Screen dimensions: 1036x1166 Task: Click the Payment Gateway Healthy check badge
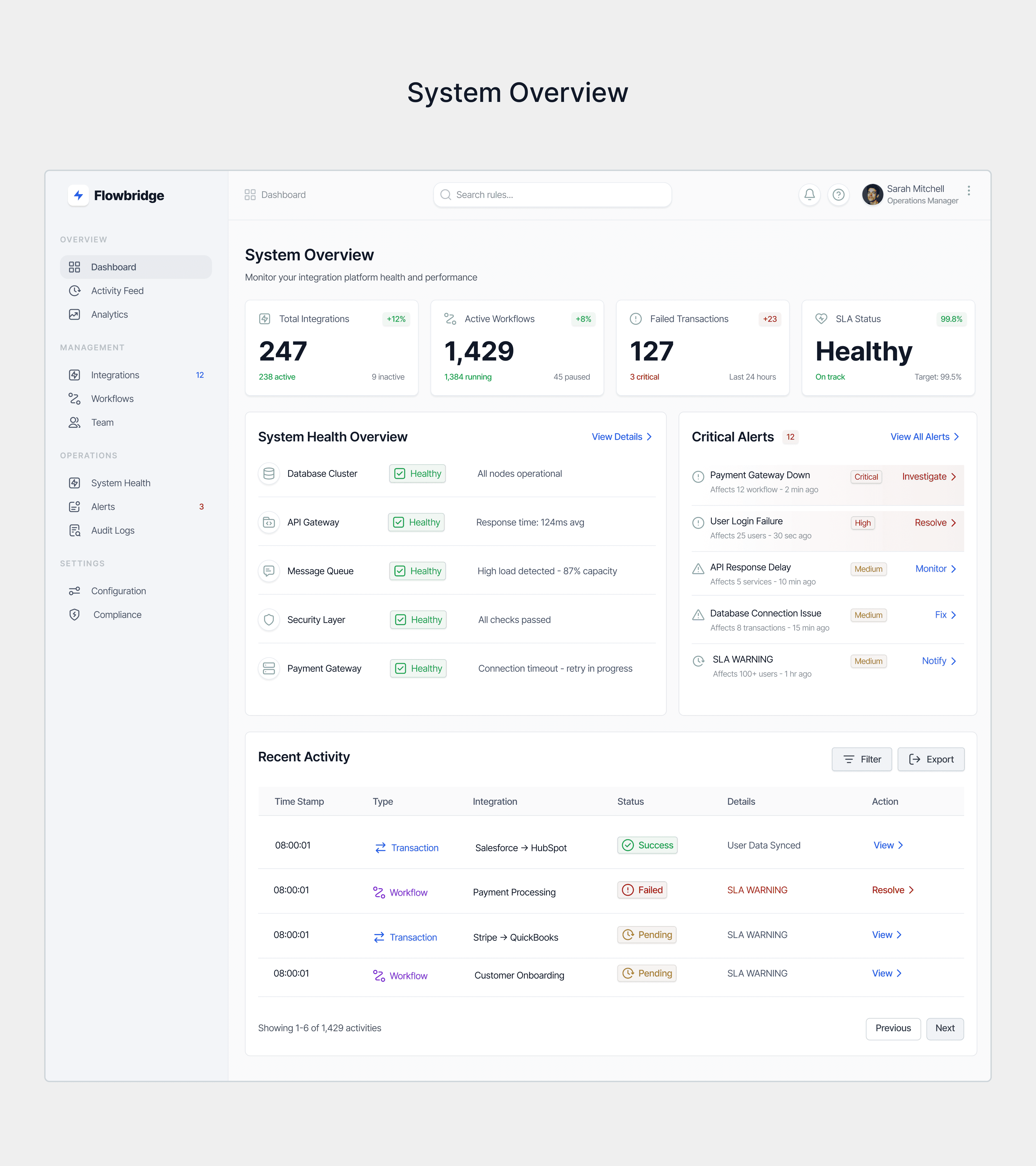pos(418,669)
